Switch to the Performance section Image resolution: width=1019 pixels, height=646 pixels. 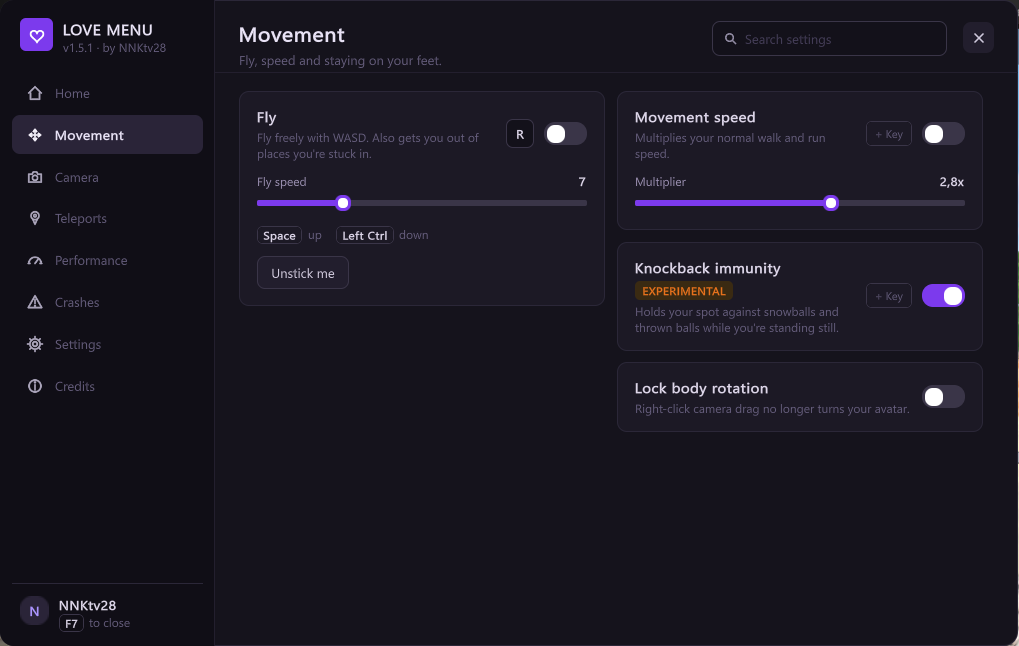[x=107, y=261]
